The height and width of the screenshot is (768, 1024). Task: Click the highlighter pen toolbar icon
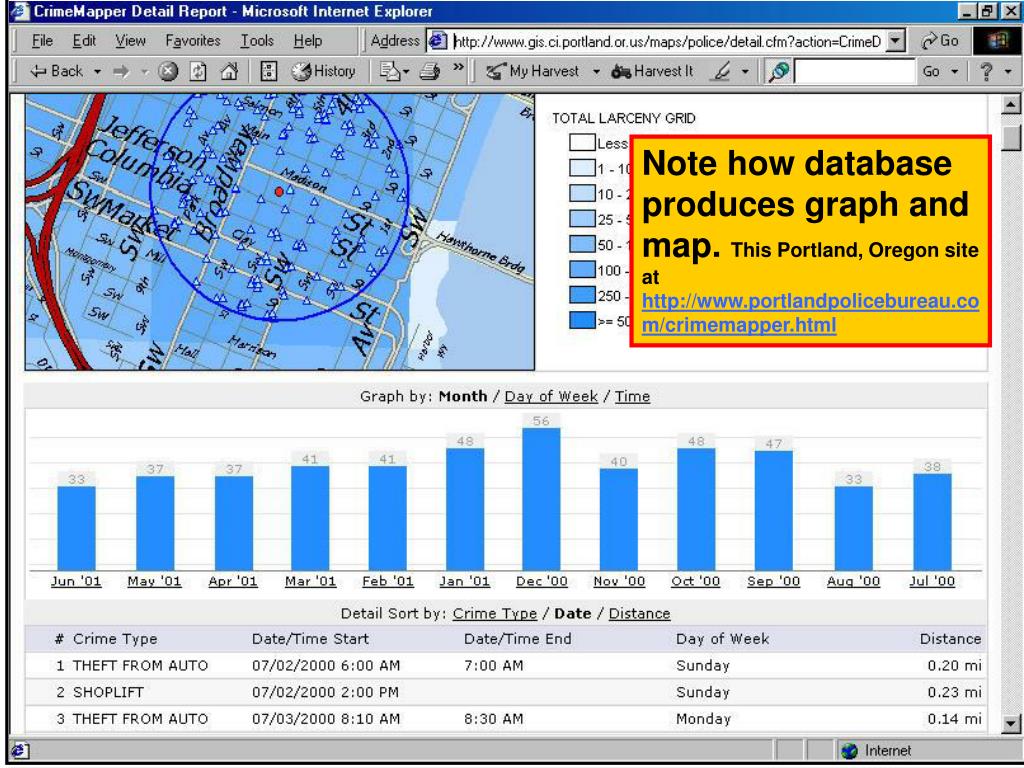721,71
